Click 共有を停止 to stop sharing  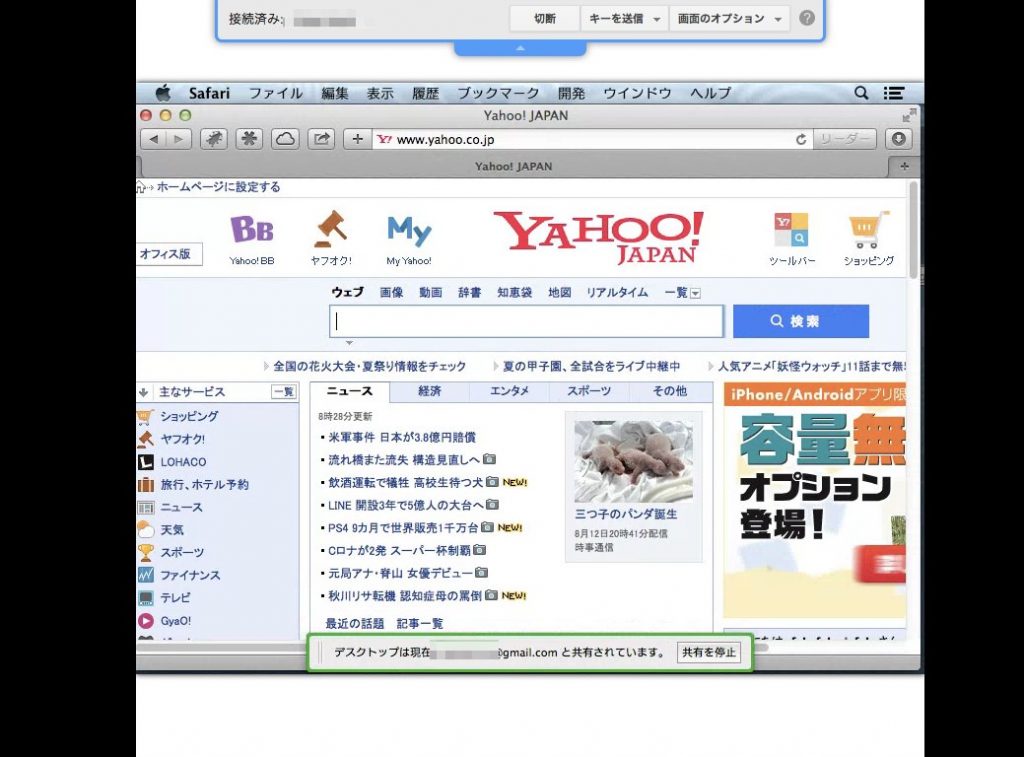(x=709, y=652)
